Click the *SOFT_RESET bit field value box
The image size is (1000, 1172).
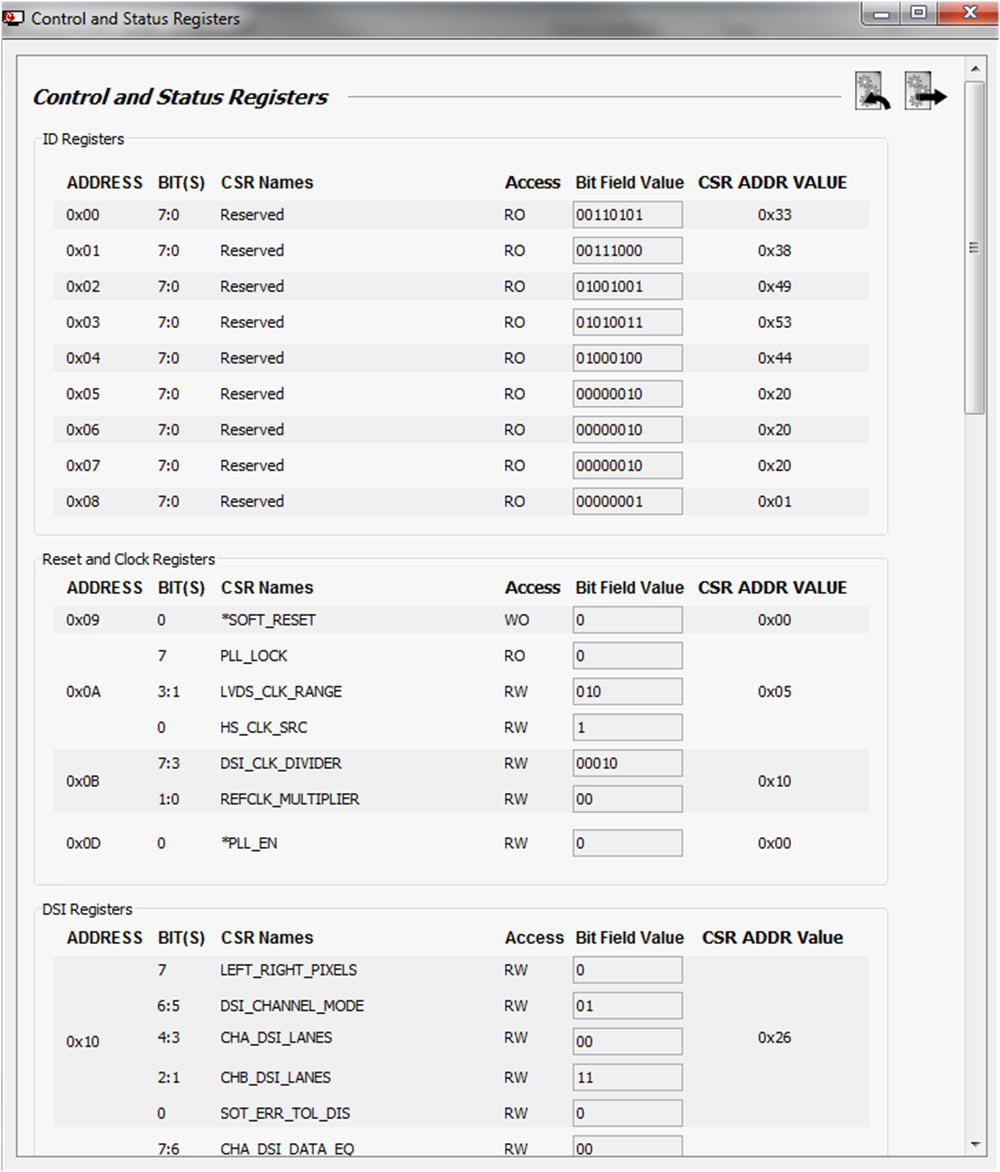click(x=627, y=620)
